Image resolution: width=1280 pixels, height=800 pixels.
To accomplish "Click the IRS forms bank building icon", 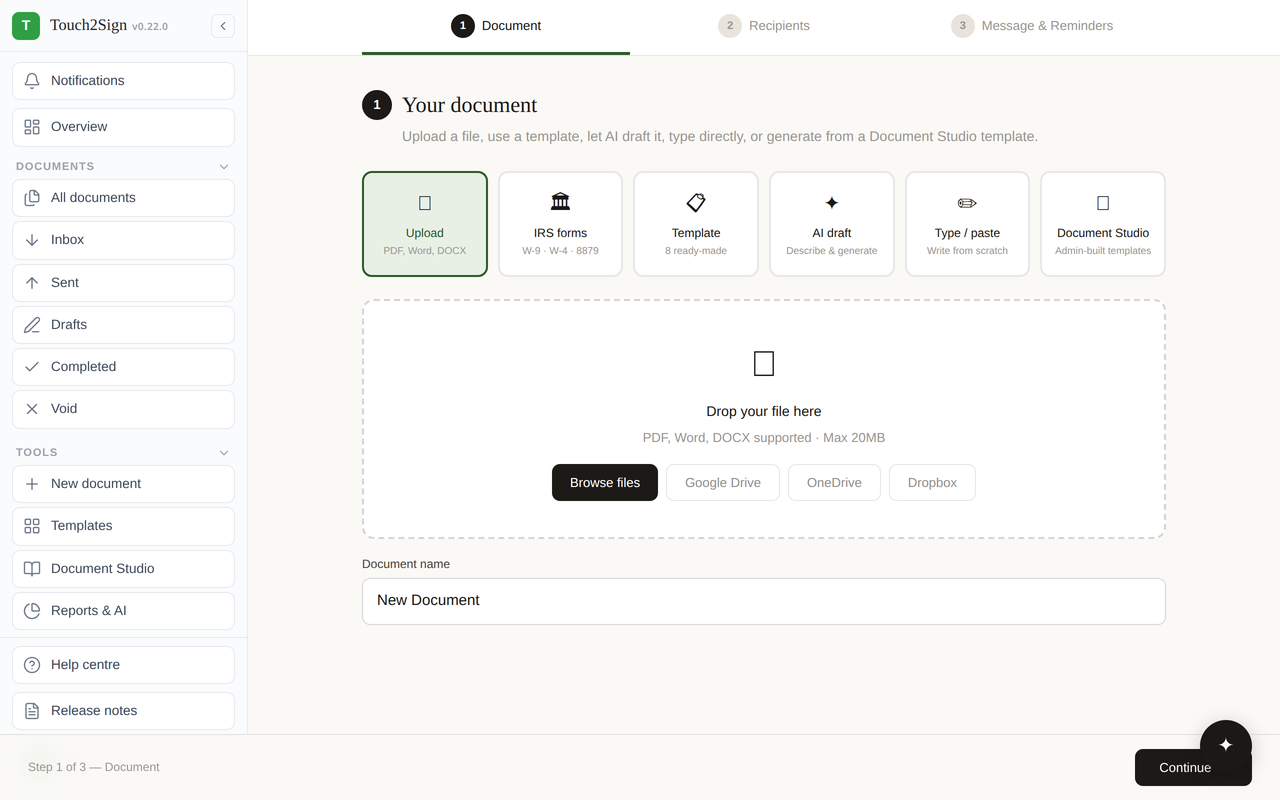I will (560, 202).
